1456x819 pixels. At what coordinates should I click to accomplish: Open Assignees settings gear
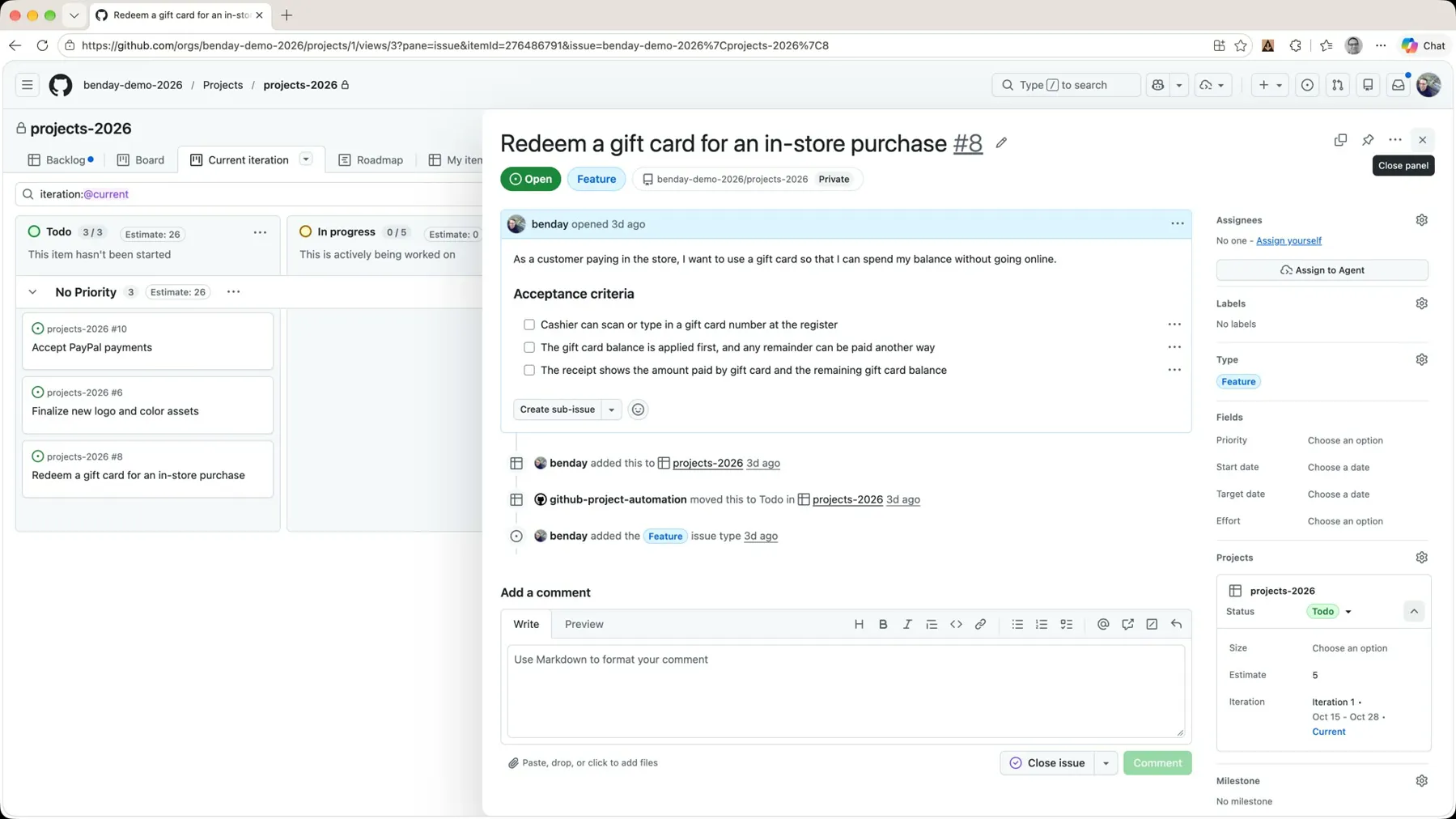coord(1422,220)
